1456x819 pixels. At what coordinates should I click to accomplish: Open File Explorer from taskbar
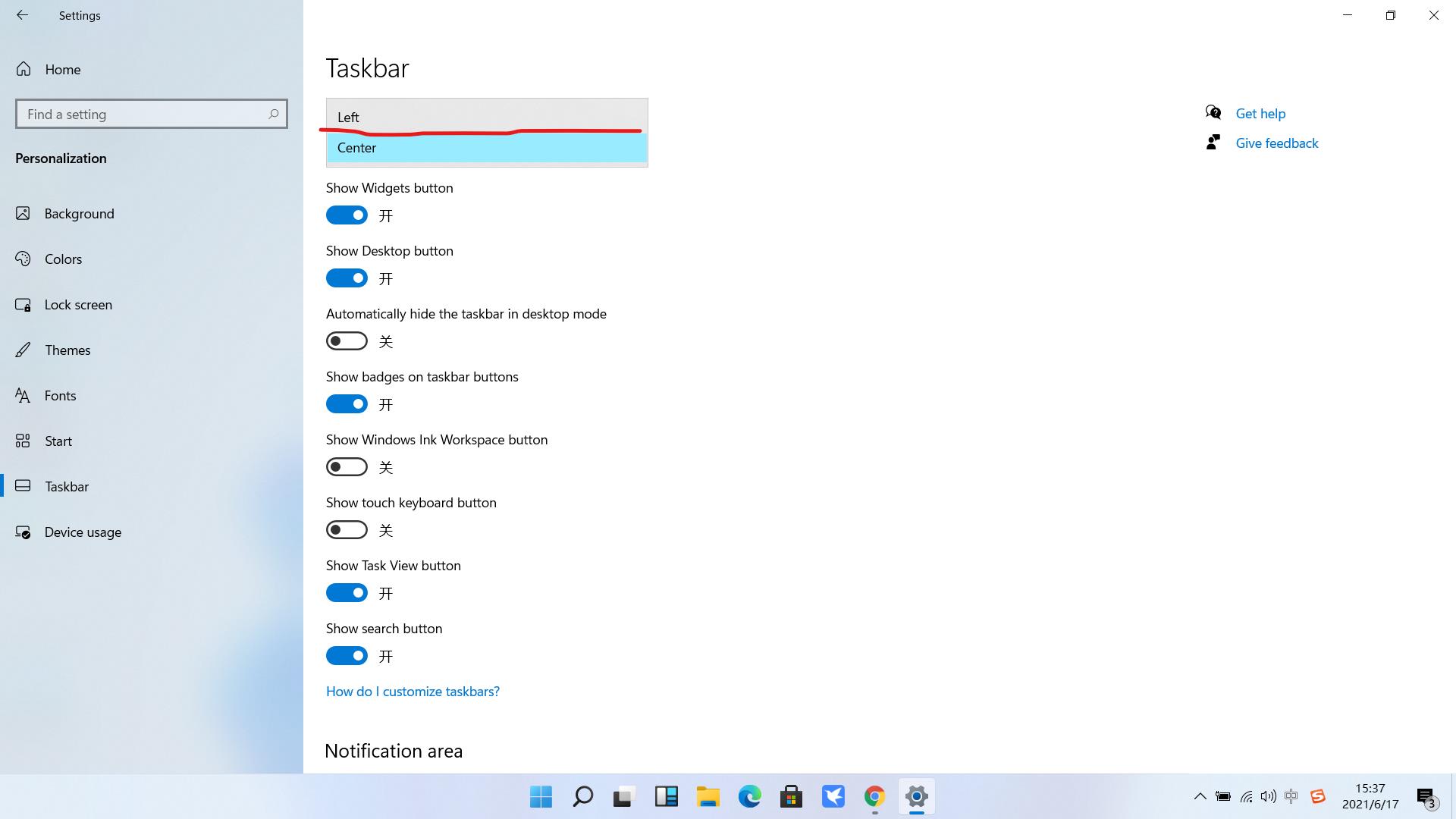point(707,796)
